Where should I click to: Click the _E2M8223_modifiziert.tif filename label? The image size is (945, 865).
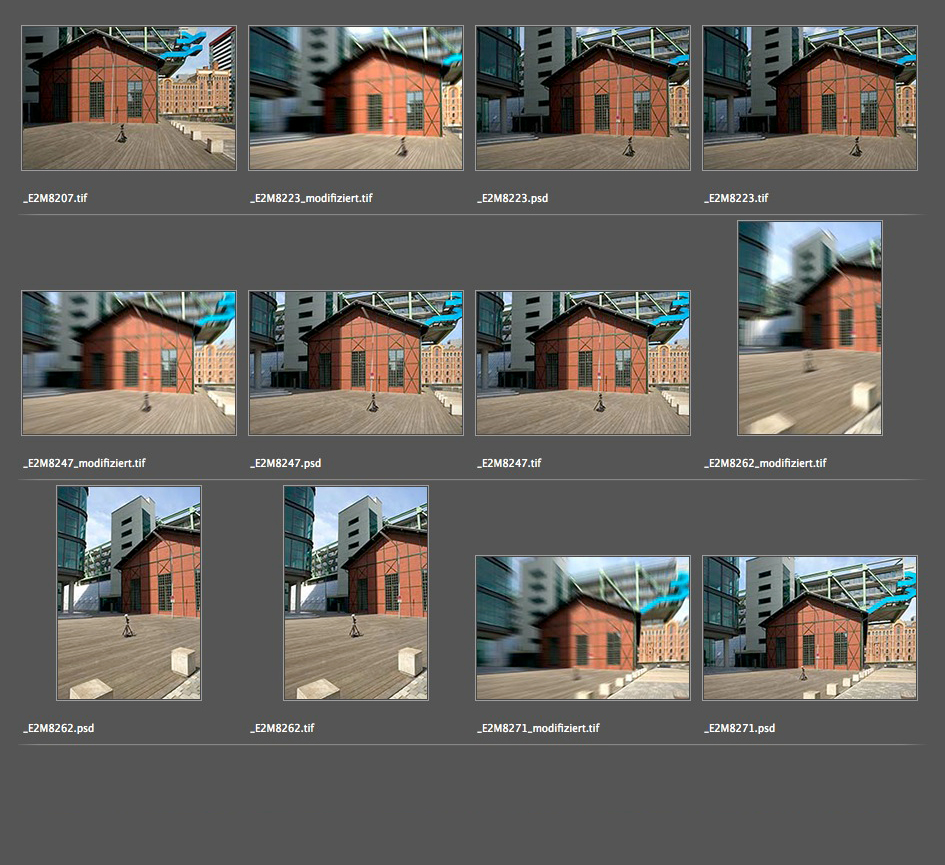pyautogui.click(x=311, y=198)
